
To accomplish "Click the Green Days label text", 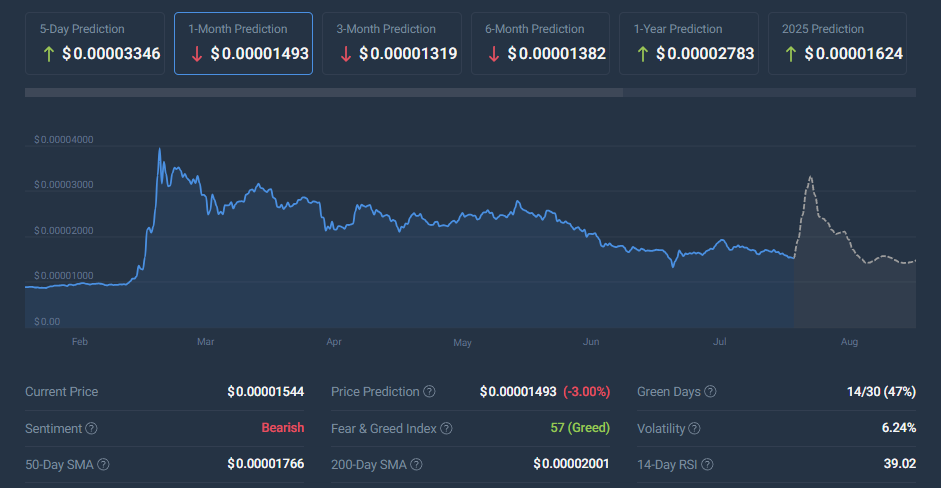I will [x=669, y=391].
